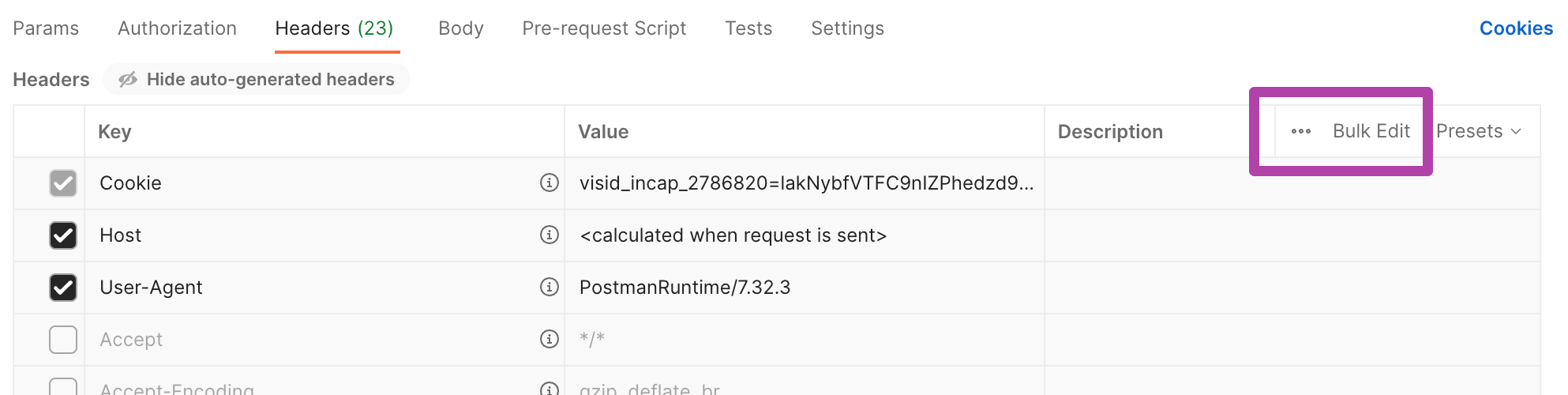Toggle the Cookie header checkbox
Image resolution: width=1568 pixels, height=395 pixels.
[63, 183]
